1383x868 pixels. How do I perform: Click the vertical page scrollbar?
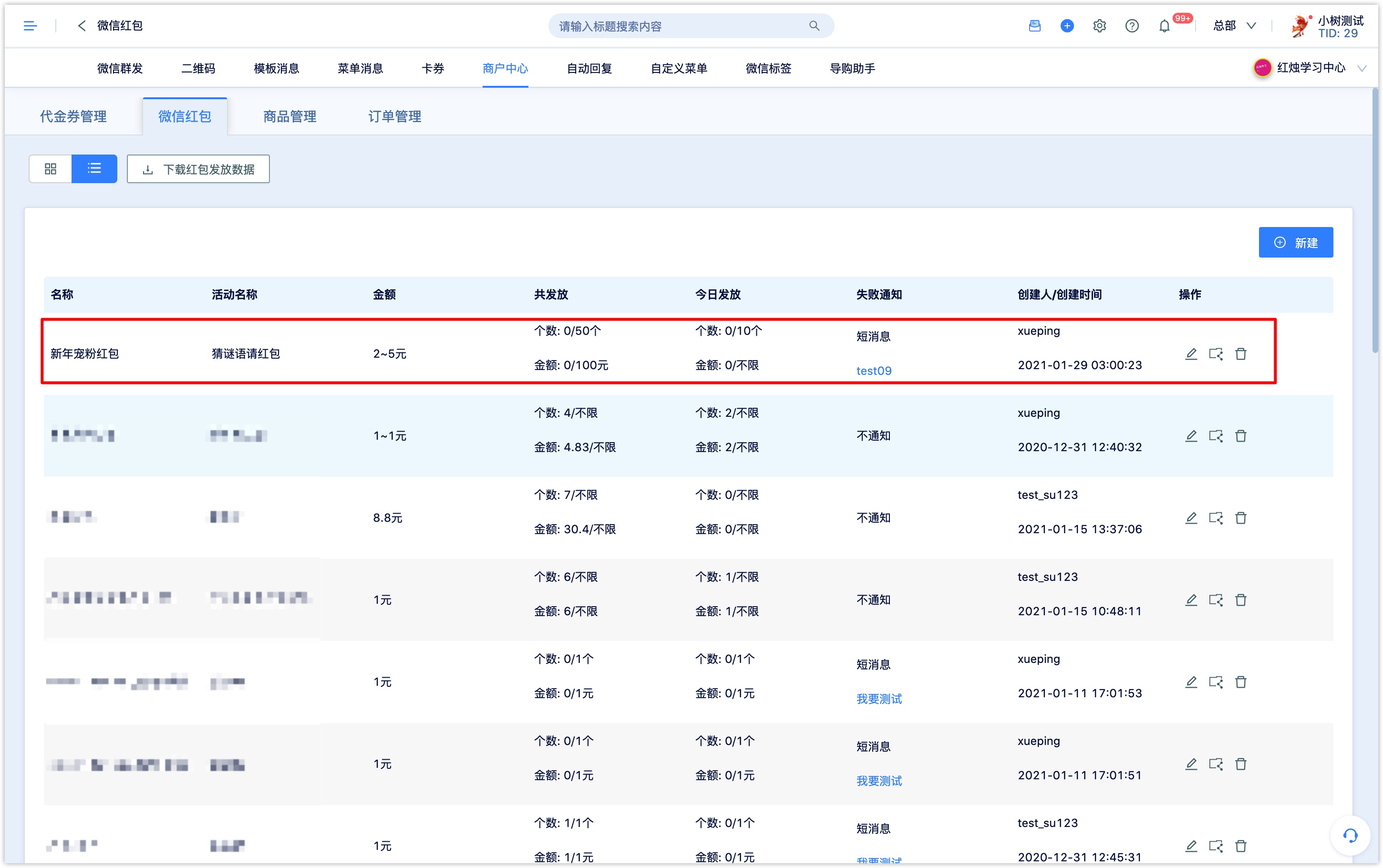(x=1375, y=221)
